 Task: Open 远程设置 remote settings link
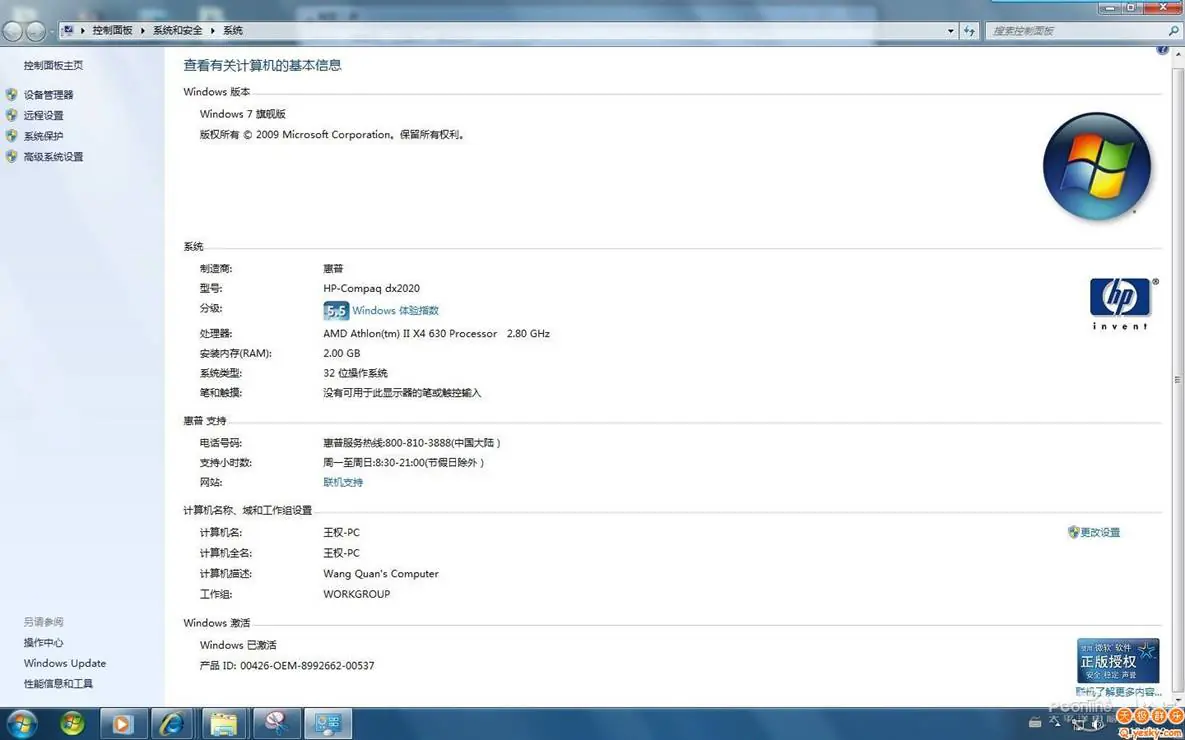(x=43, y=116)
